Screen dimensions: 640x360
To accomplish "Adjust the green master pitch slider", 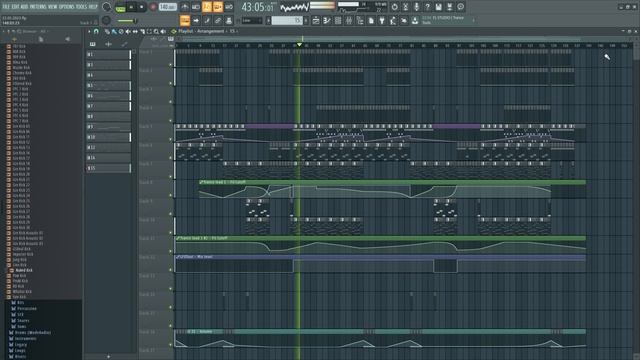I will point(127,21).
